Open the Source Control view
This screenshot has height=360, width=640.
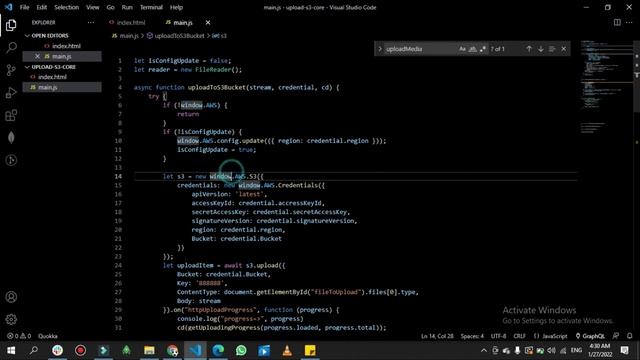pyautogui.click(x=11, y=70)
